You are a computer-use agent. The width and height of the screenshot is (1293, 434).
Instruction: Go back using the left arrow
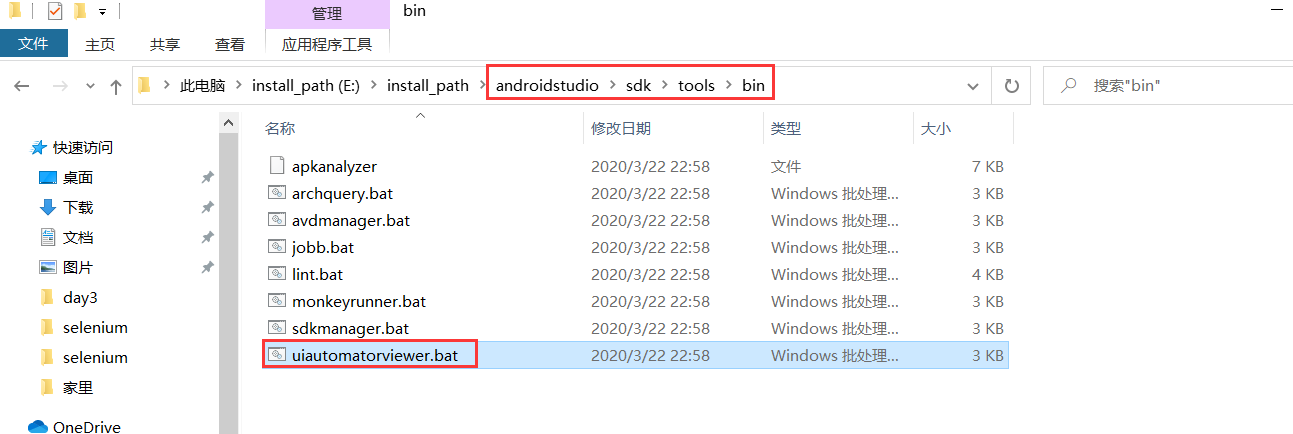[22, 86]
